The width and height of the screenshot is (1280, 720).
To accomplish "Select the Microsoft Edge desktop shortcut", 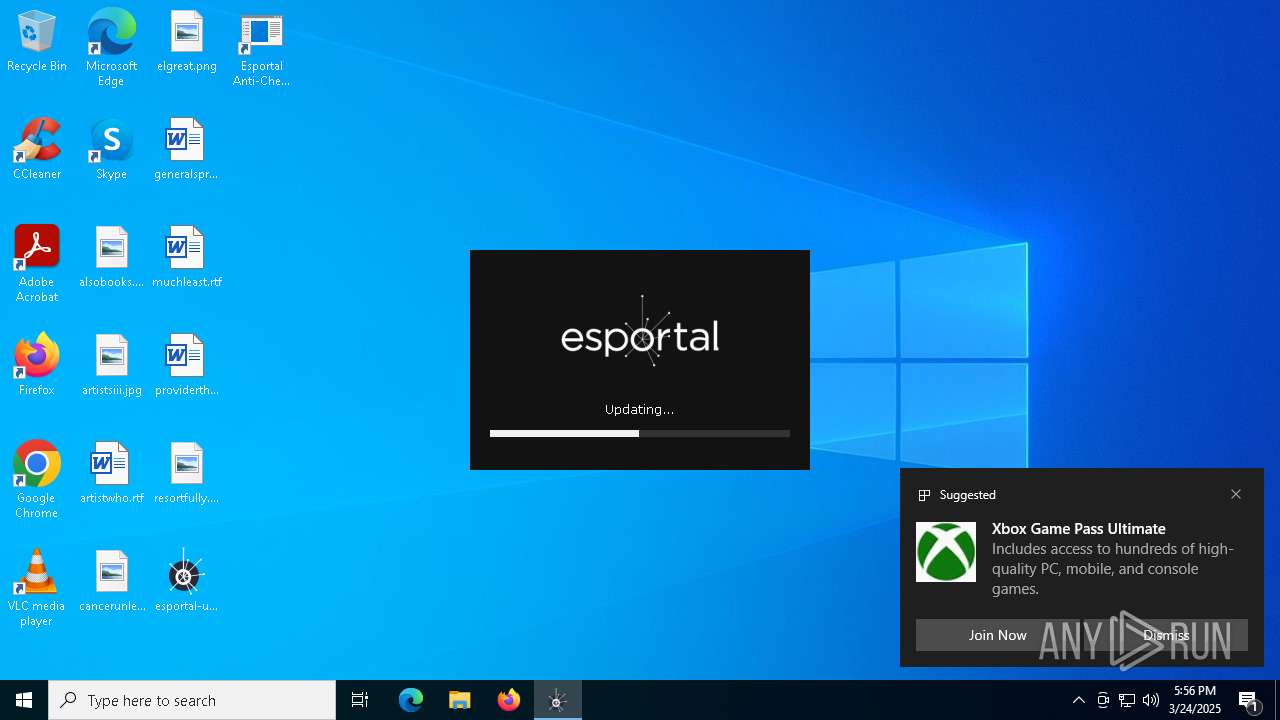I will [111, 48].
